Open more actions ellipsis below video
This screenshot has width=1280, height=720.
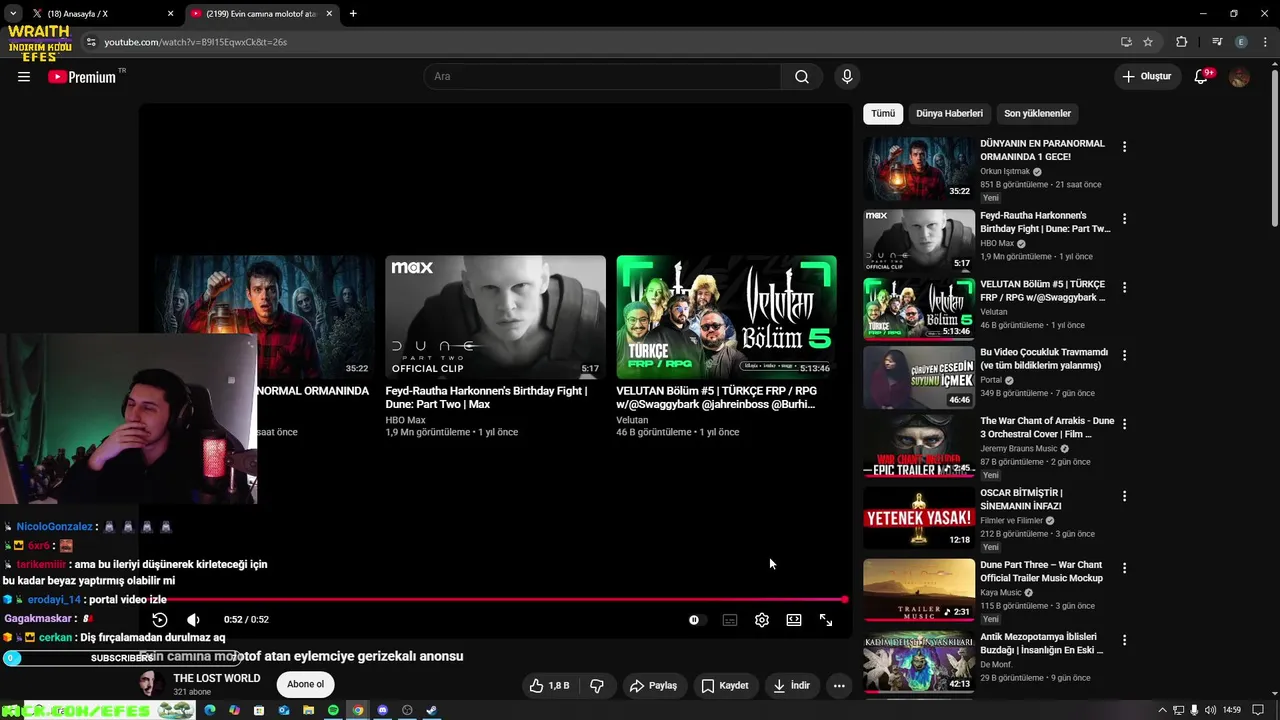[839, 685]
